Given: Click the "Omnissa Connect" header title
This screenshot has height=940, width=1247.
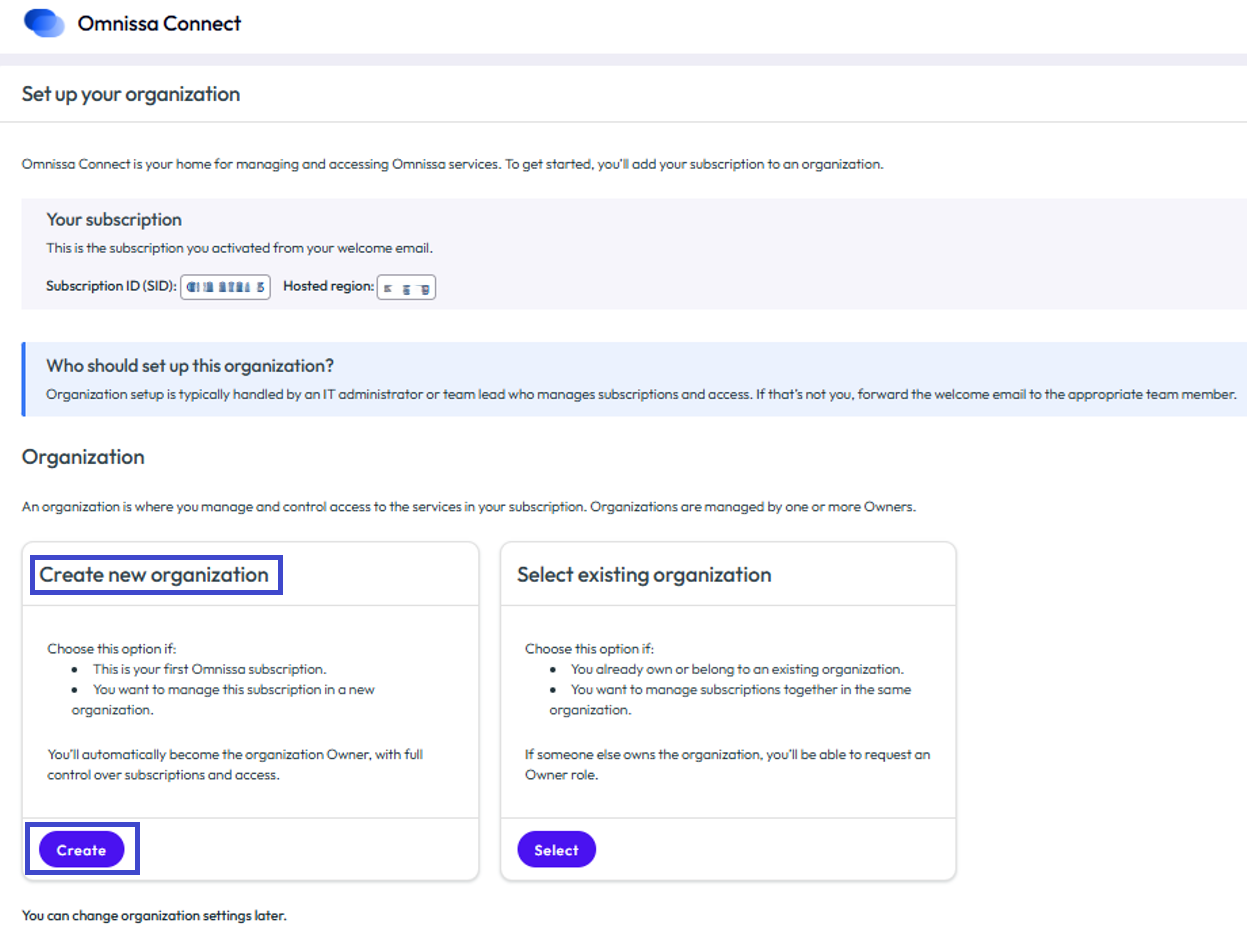Looking at the screenshot, I should pyautogui.click(x=159, y=23).
